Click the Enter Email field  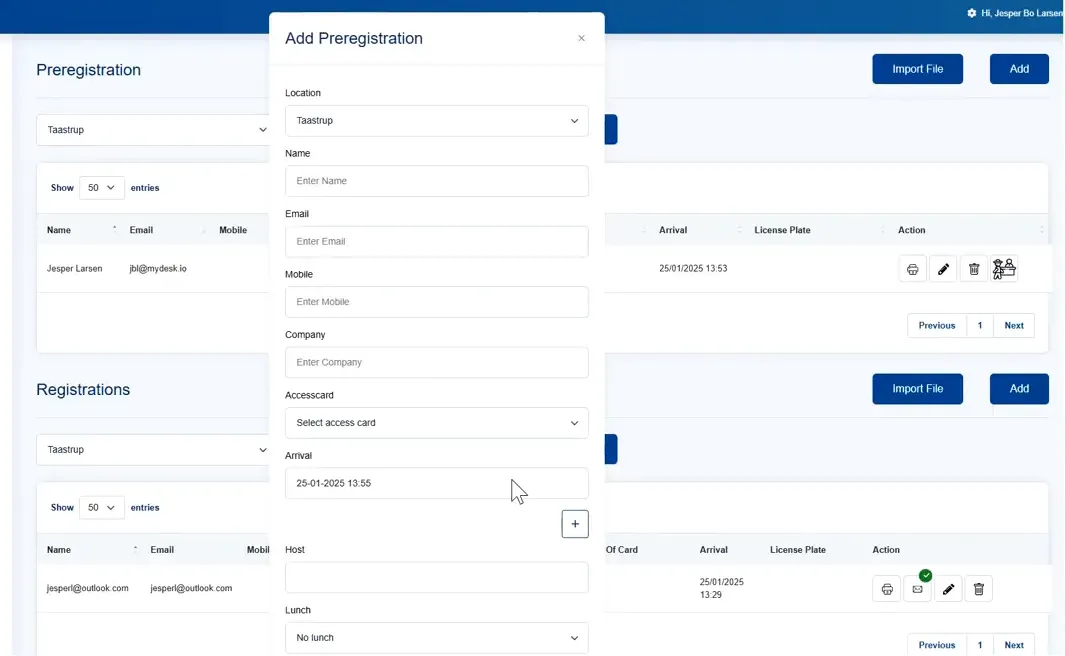[x=437, y=242]
